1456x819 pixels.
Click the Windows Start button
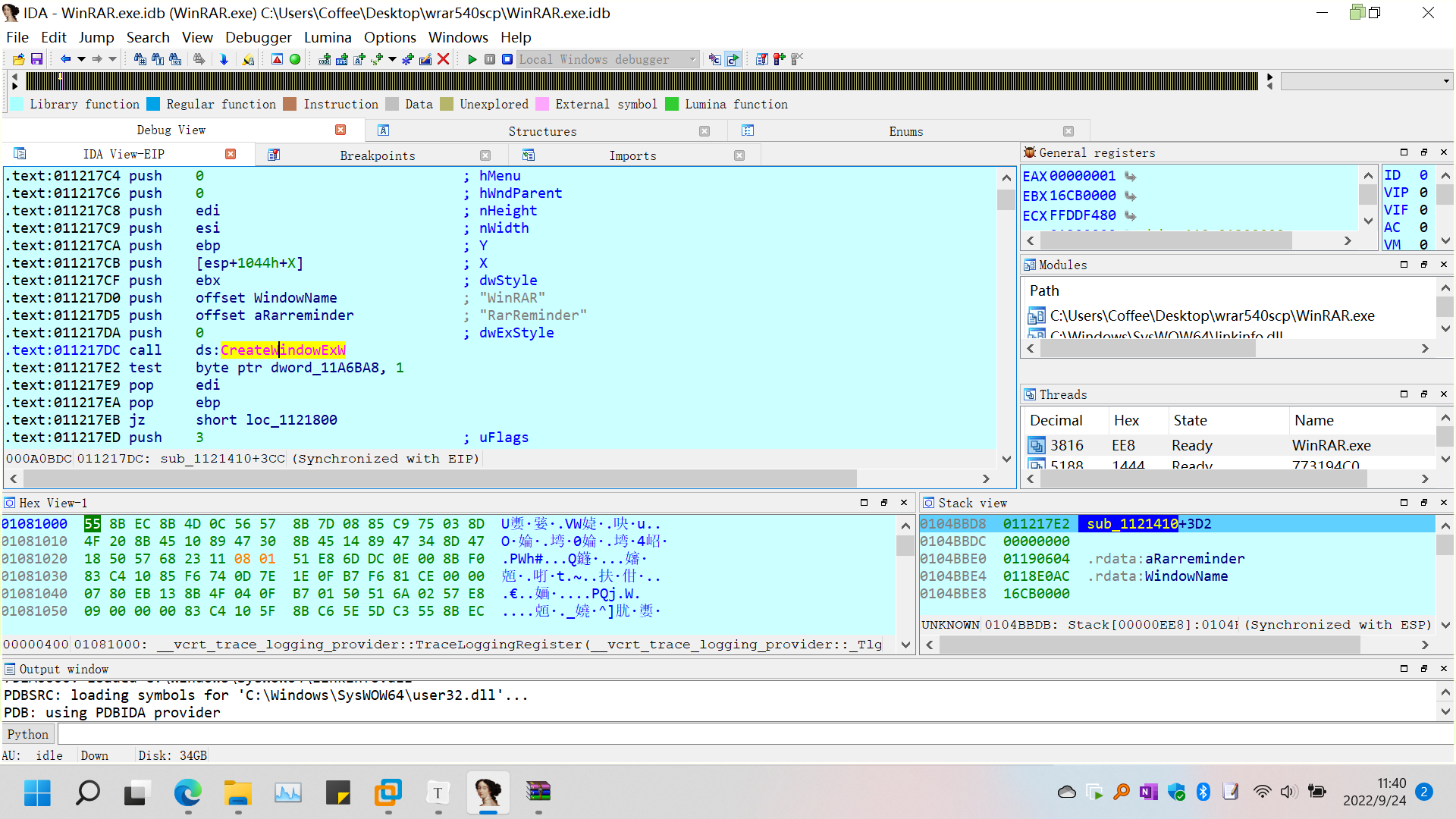37,792
